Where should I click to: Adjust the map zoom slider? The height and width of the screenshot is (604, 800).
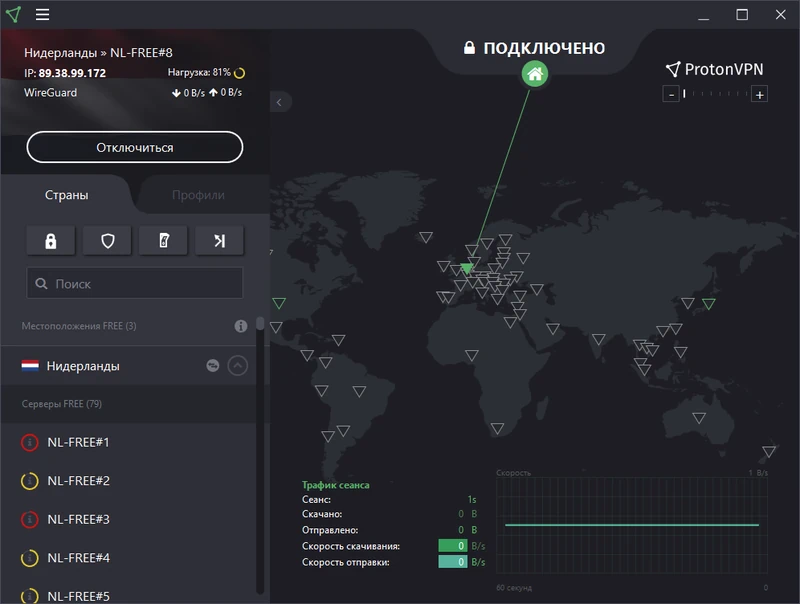click(x=715, y=95)
